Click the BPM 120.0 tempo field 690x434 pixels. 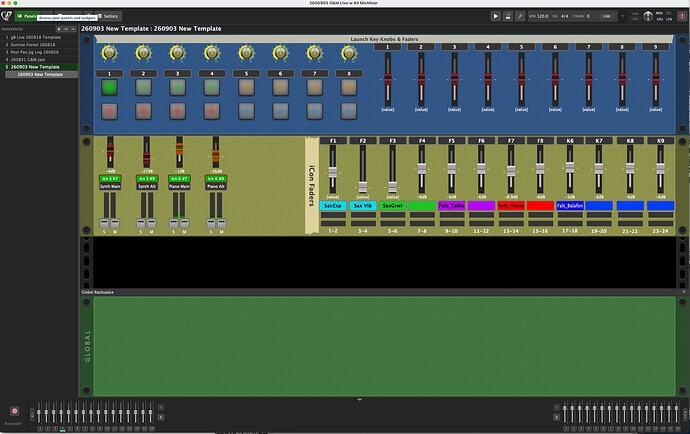539,16
